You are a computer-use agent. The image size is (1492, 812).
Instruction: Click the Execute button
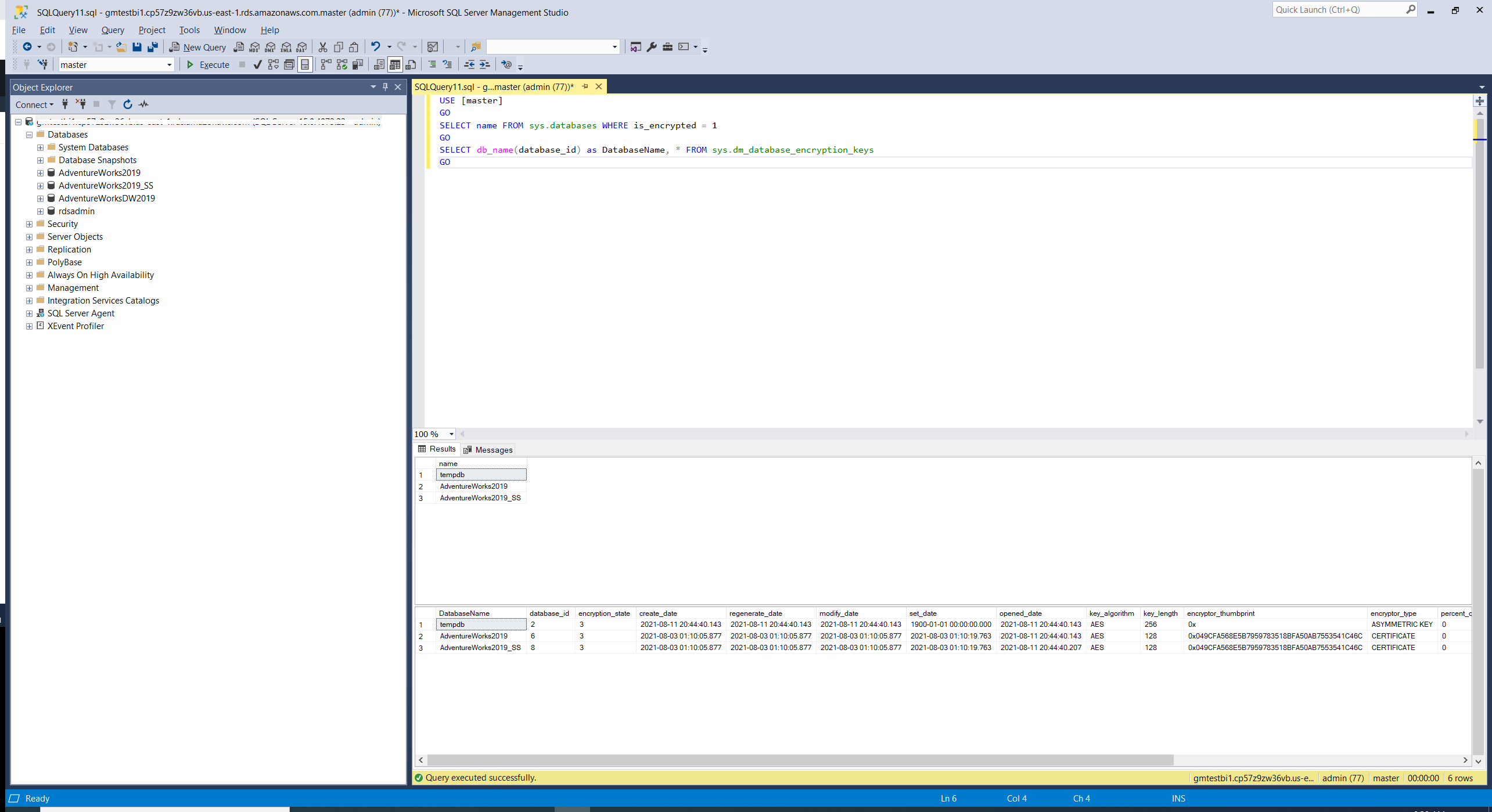[207, 65]
